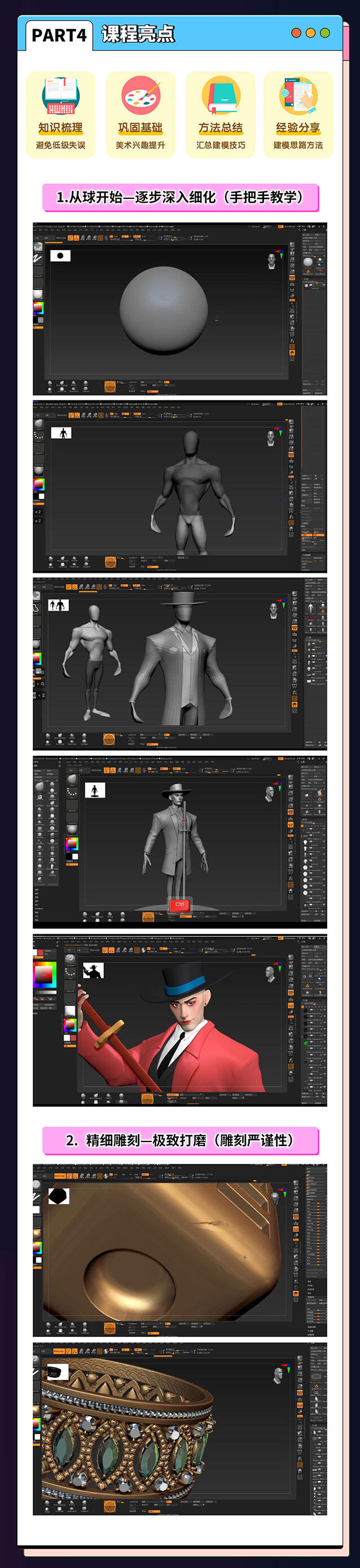The width and height of the screenshot is (360, 1568).
Task: Click the 课程亮点 heading text
Action: (138, 34)
